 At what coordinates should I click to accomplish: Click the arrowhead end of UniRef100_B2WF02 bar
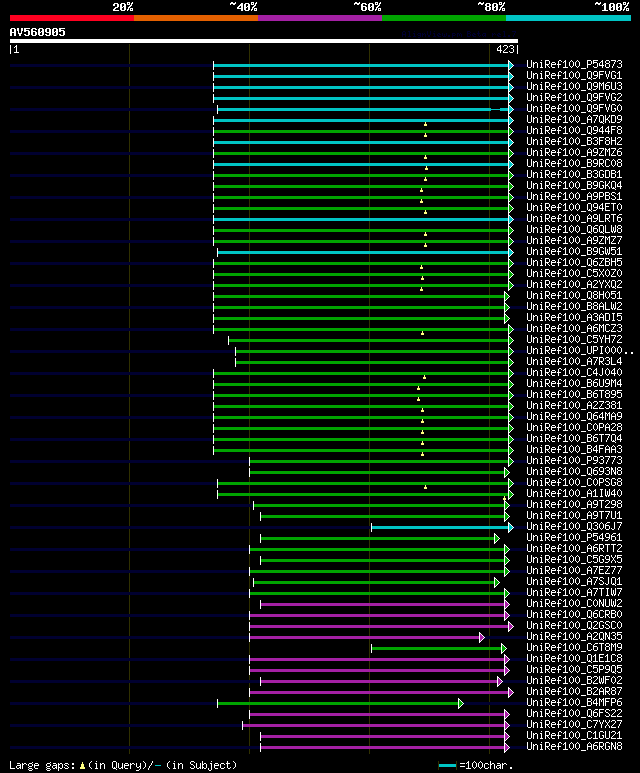click(499, 681)
